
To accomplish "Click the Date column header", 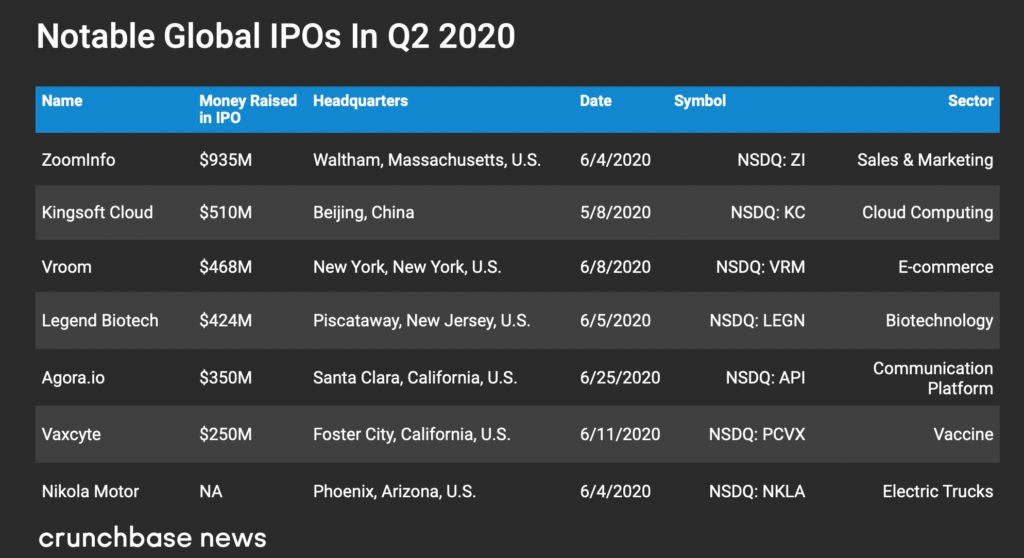I will click(596, 101).
